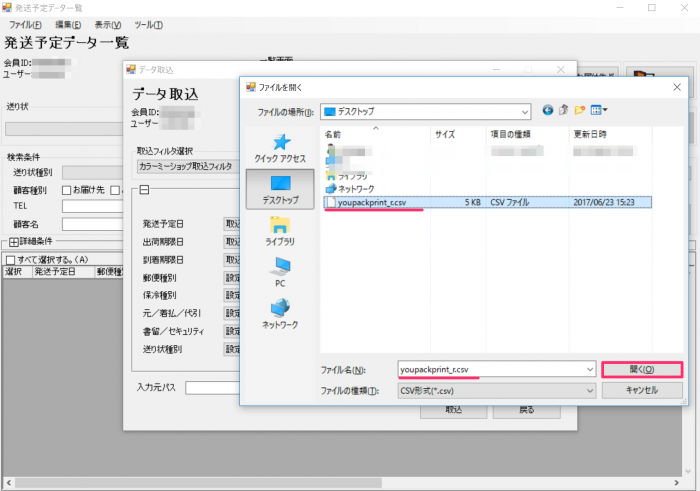Screen dimensions: 700x491
Task: Click the Back arrow icon in file dialog
Action: click(x=548, y=110)
